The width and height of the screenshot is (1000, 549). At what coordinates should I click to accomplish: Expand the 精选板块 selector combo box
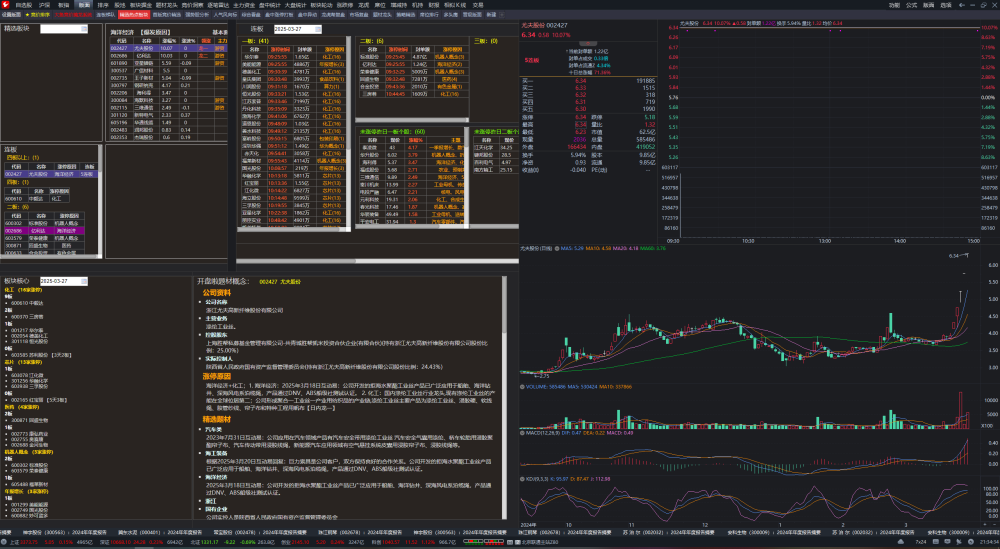pos(64,29)
